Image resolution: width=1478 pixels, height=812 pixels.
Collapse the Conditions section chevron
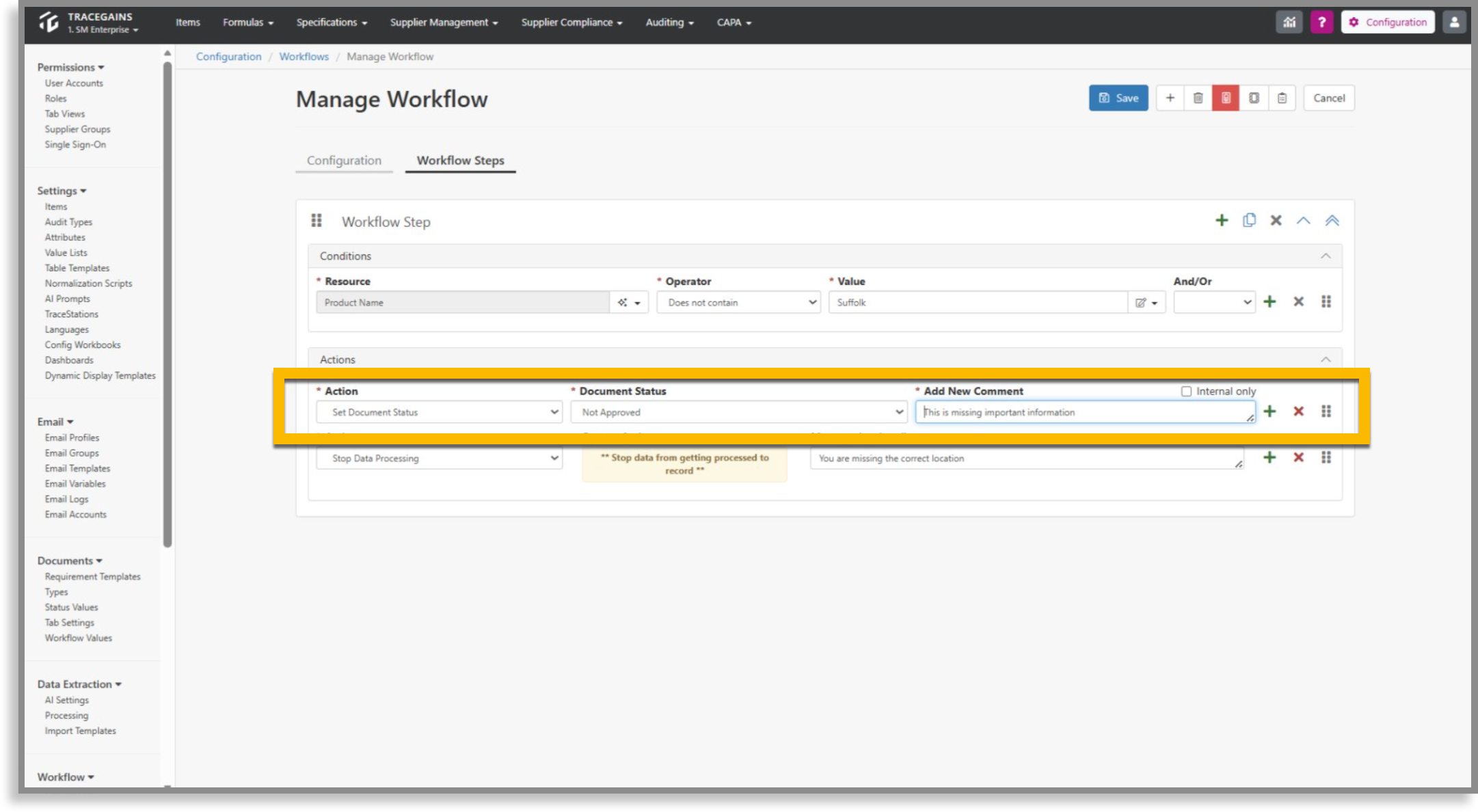coord(1326,256)
